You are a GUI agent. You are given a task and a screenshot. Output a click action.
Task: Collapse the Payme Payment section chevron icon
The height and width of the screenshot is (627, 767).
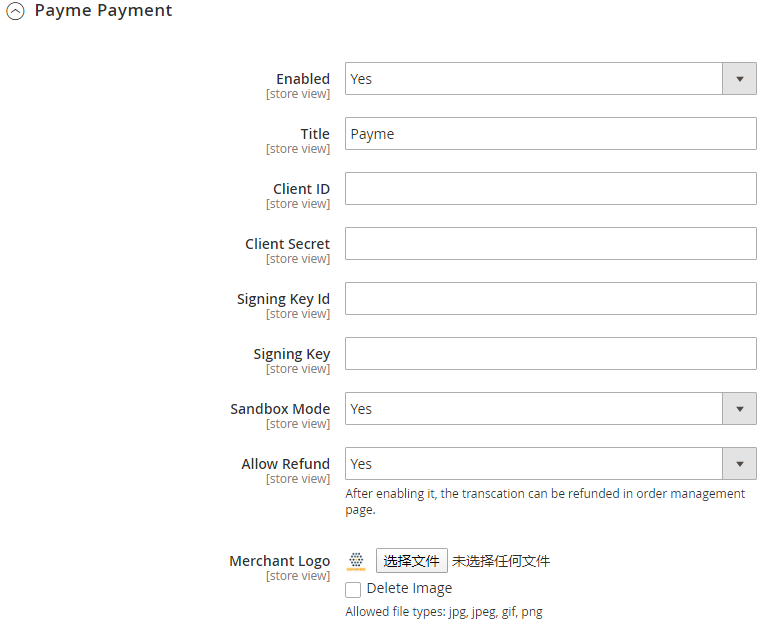click(x=15, y=13)
